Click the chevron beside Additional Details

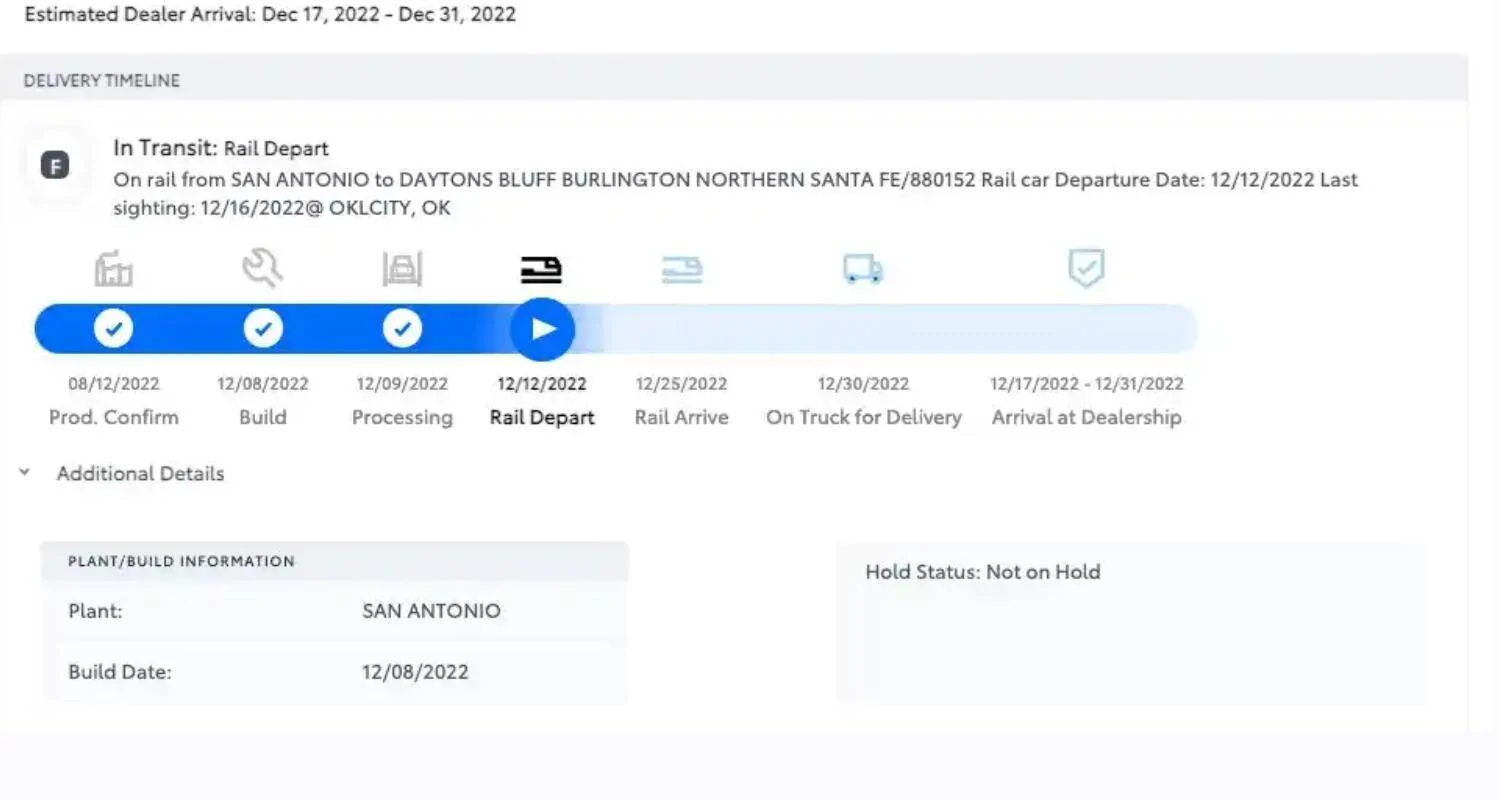click(25, 471)
